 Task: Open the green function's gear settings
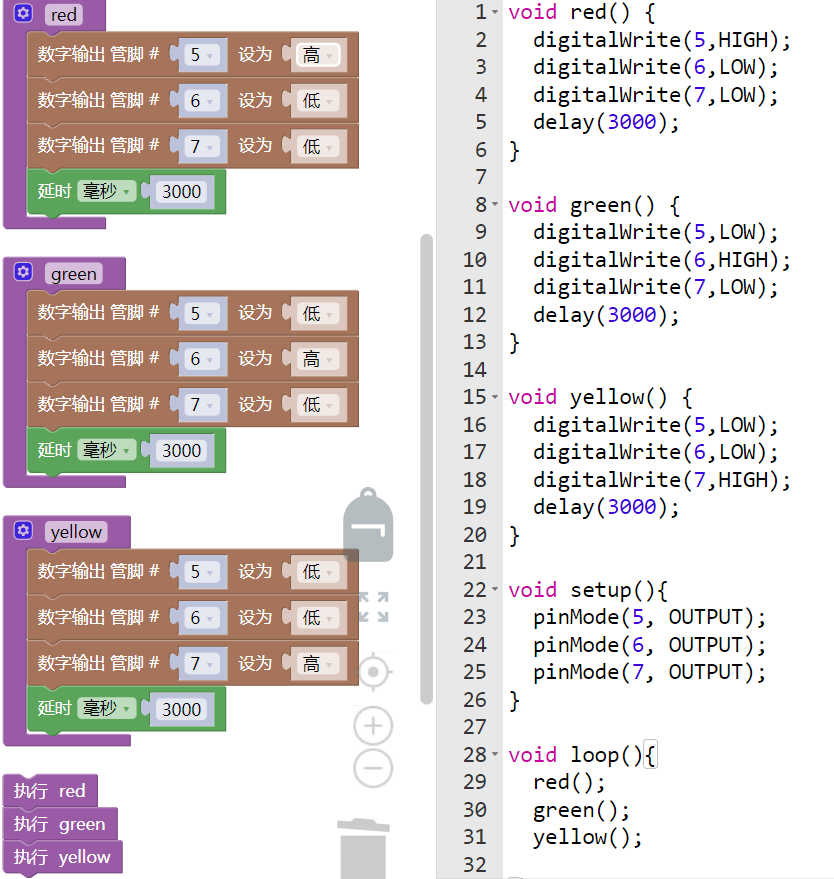click(x=23, y=272)
